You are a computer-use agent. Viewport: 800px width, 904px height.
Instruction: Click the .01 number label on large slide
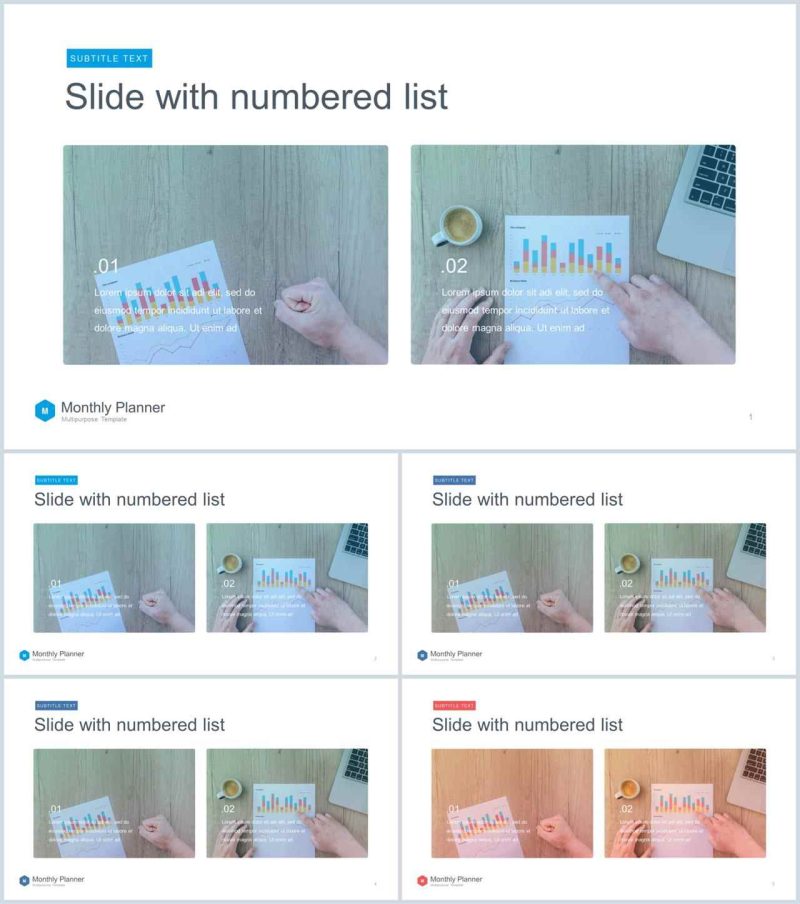[106, 266]
